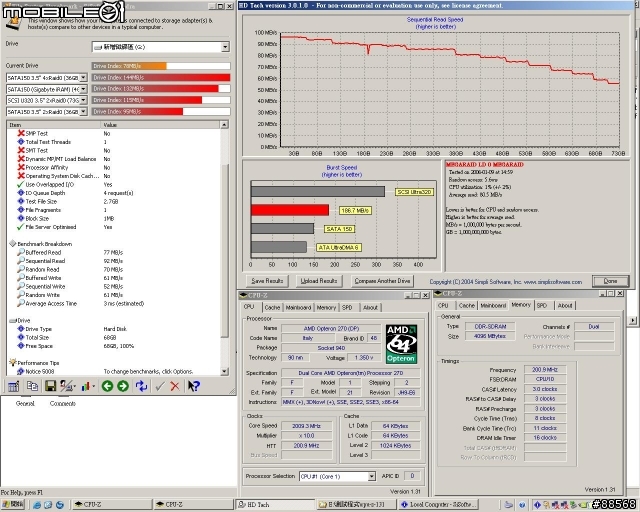Click the AMD64 Opteron logo in CPU-Z
This screenshot has width=640, height=512.
tap(401, 344)
